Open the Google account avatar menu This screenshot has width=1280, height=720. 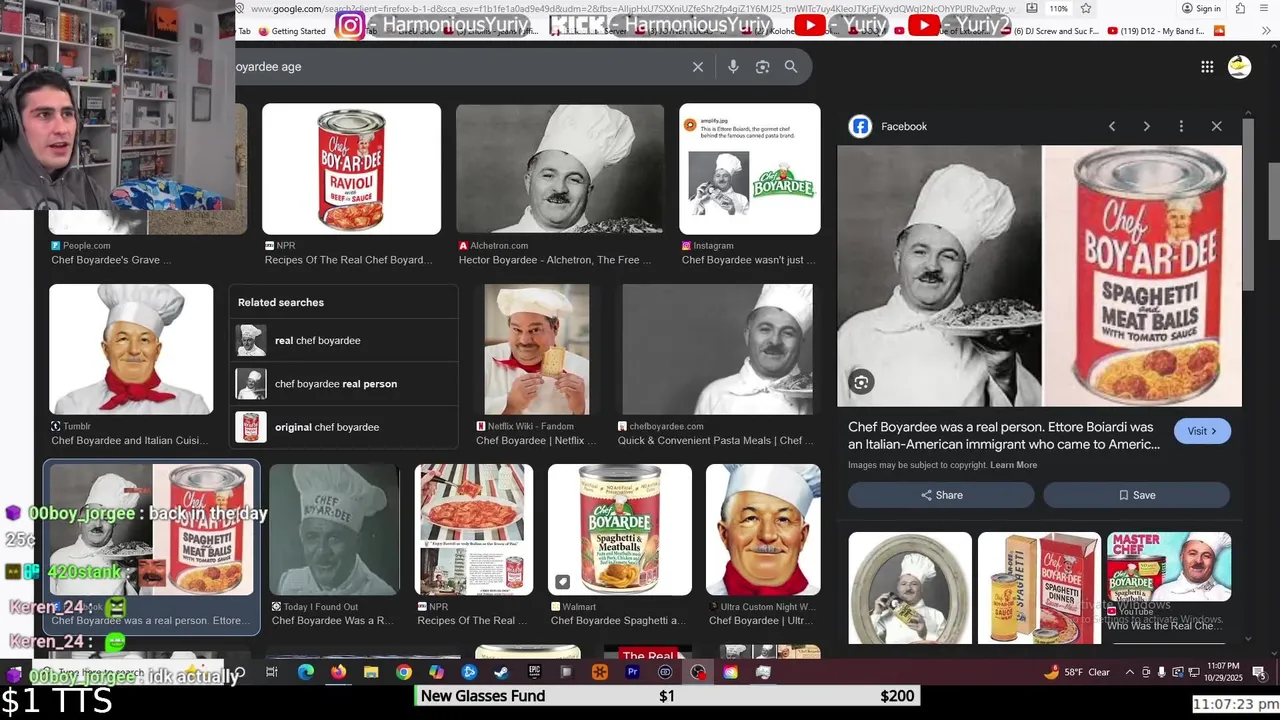pos(1240,67)
